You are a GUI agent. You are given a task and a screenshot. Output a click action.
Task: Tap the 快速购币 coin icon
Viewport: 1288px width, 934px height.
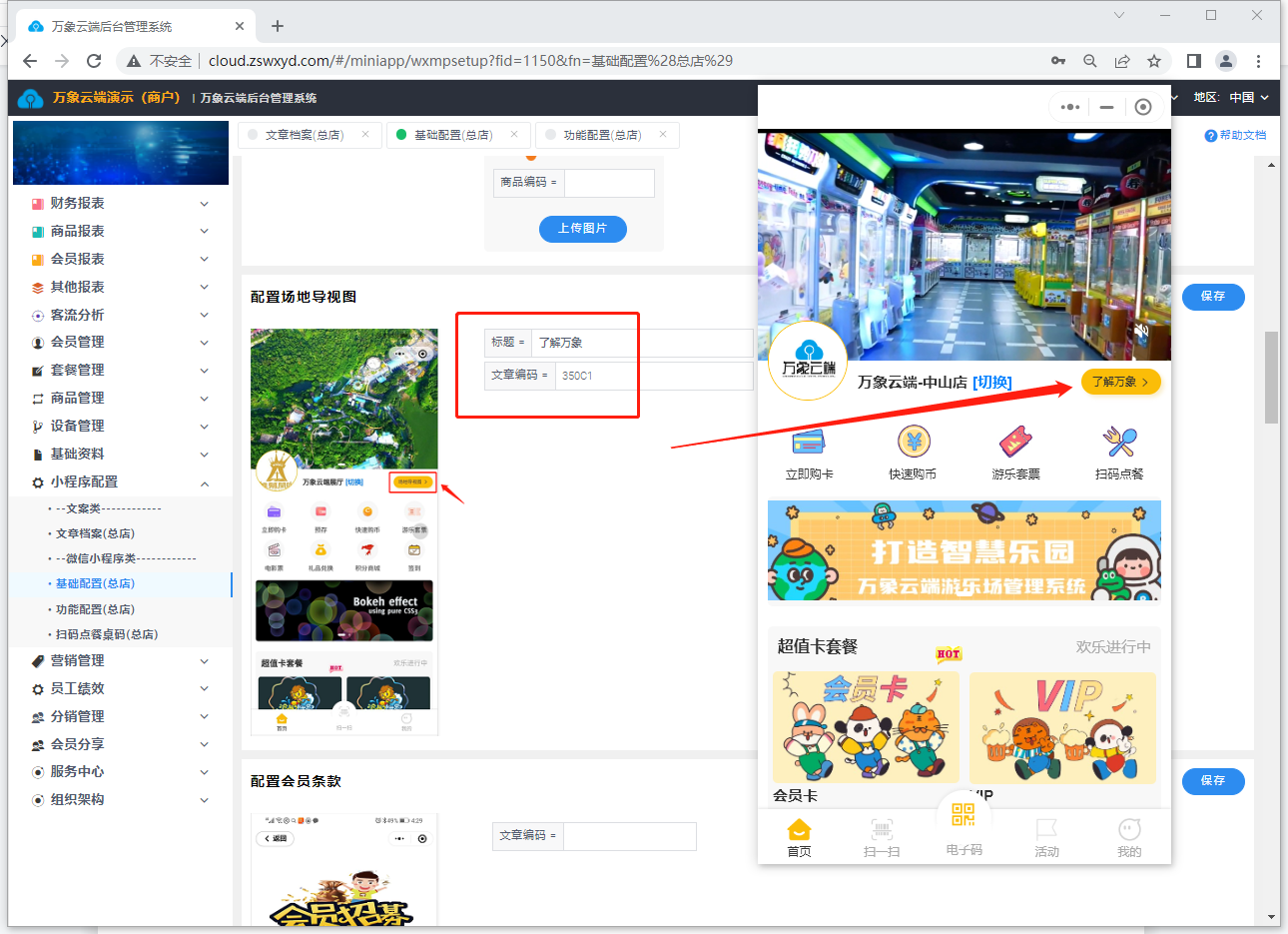(914, 442)
